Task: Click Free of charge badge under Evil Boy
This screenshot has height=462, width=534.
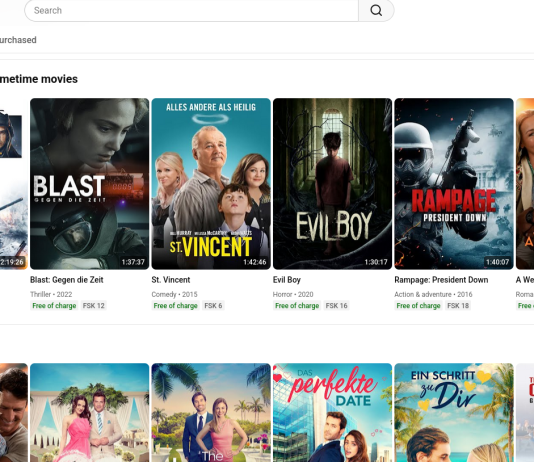Action: pyautogui.click(x=297, y=306)
